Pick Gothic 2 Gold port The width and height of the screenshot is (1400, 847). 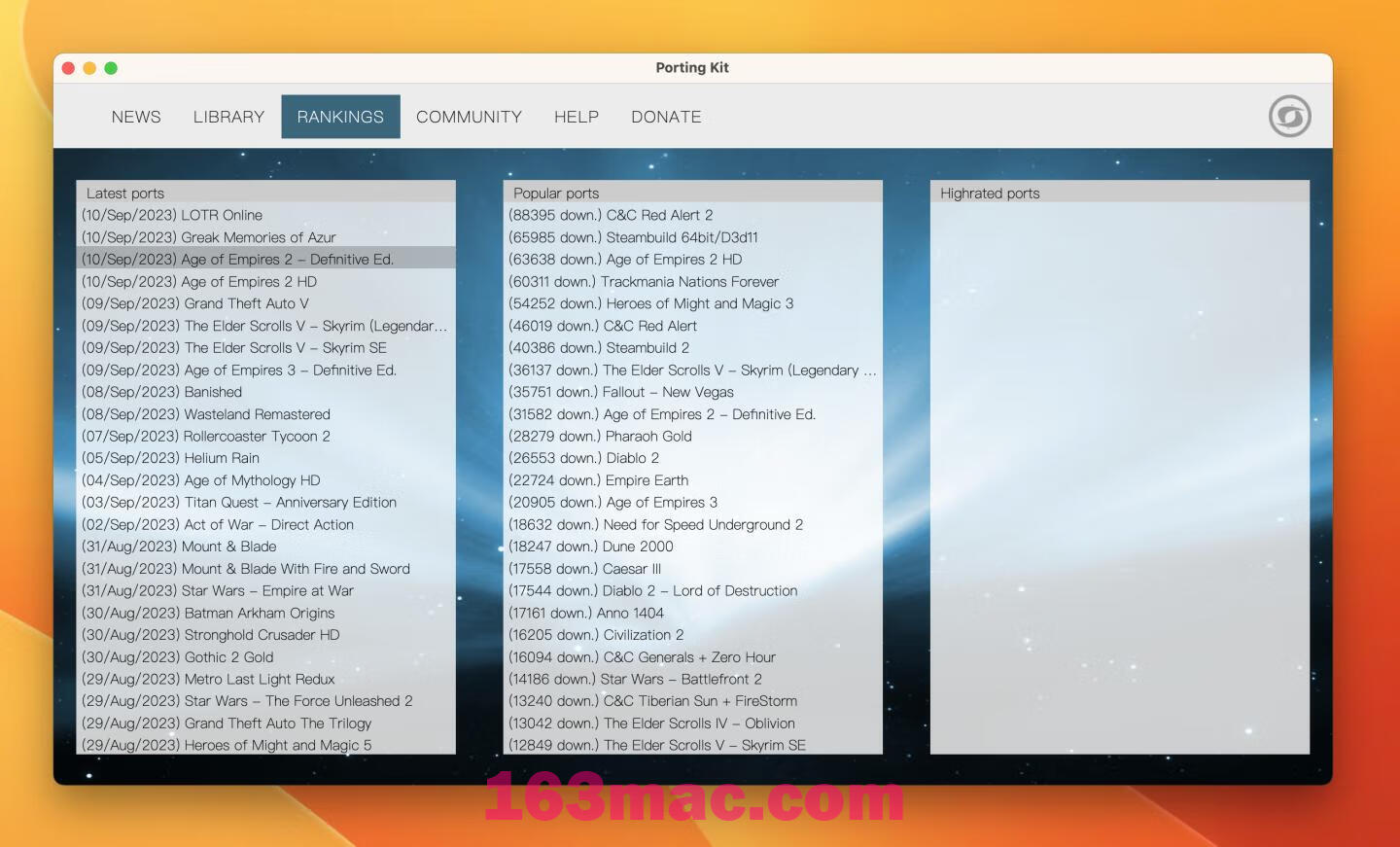point(265,657)
